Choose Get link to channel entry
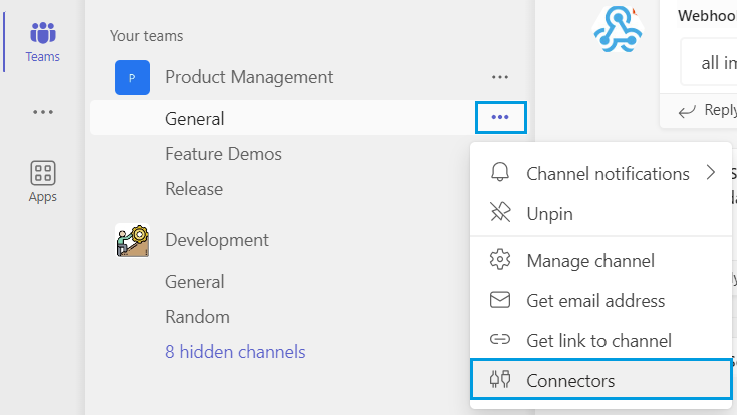This screenshot has height=415, width=737. (x=601, y=340)
